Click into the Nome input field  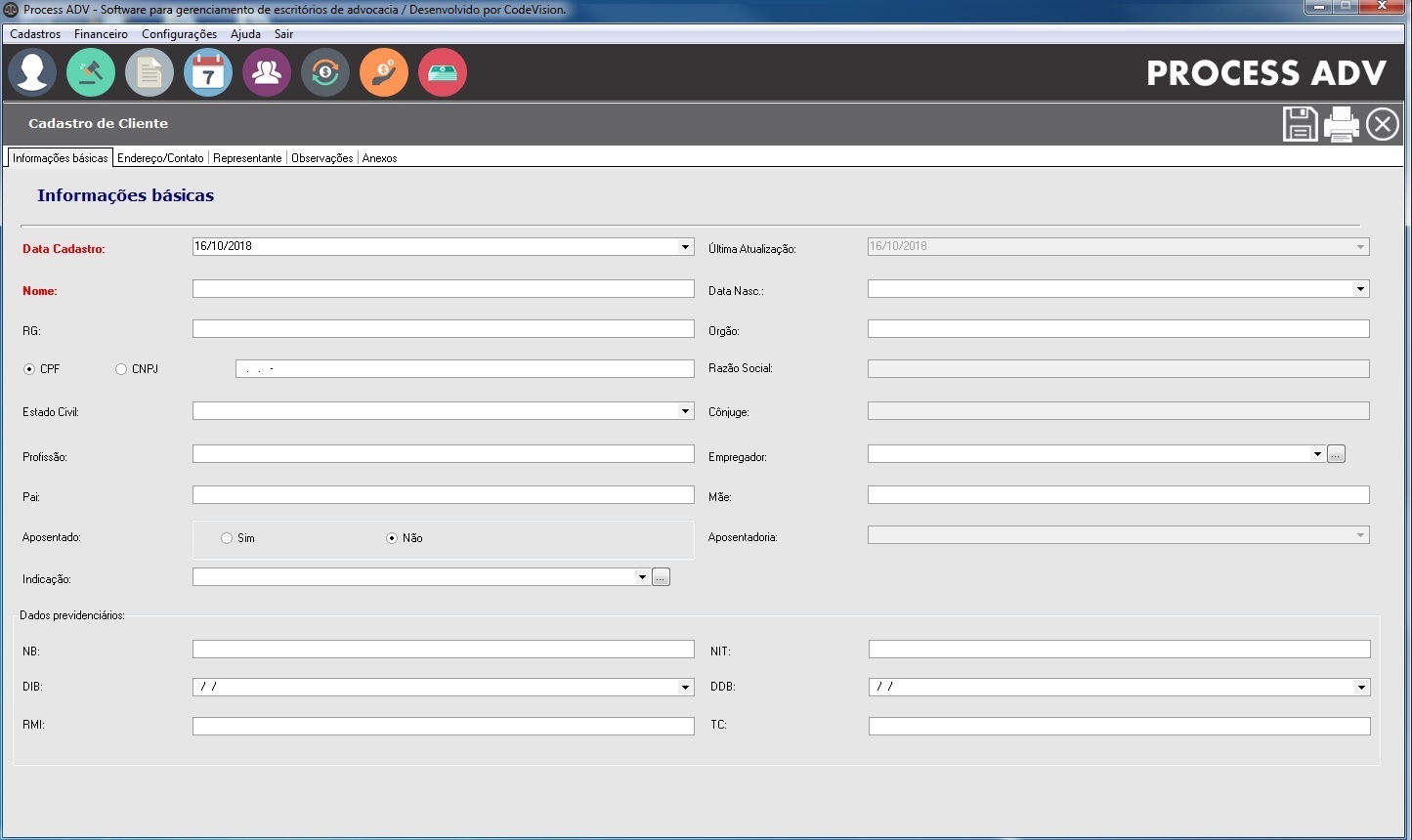click(x=443, y=289)
